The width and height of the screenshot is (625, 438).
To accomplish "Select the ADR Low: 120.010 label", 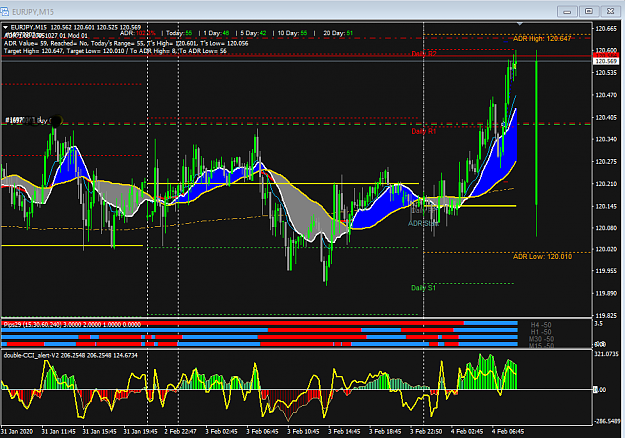I will point(542,256).
